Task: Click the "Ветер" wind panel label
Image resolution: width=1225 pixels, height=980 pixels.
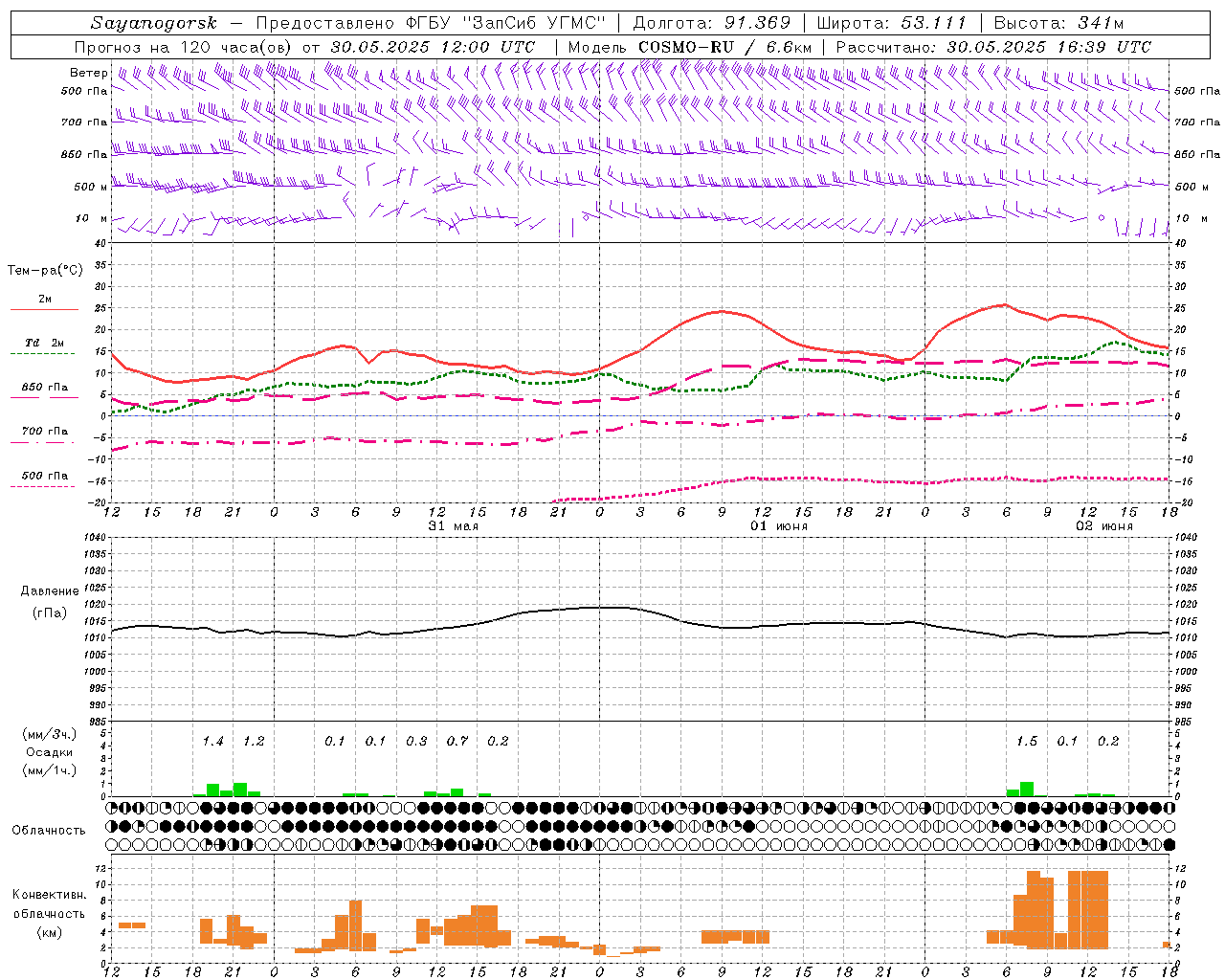Action: (88, 73)
